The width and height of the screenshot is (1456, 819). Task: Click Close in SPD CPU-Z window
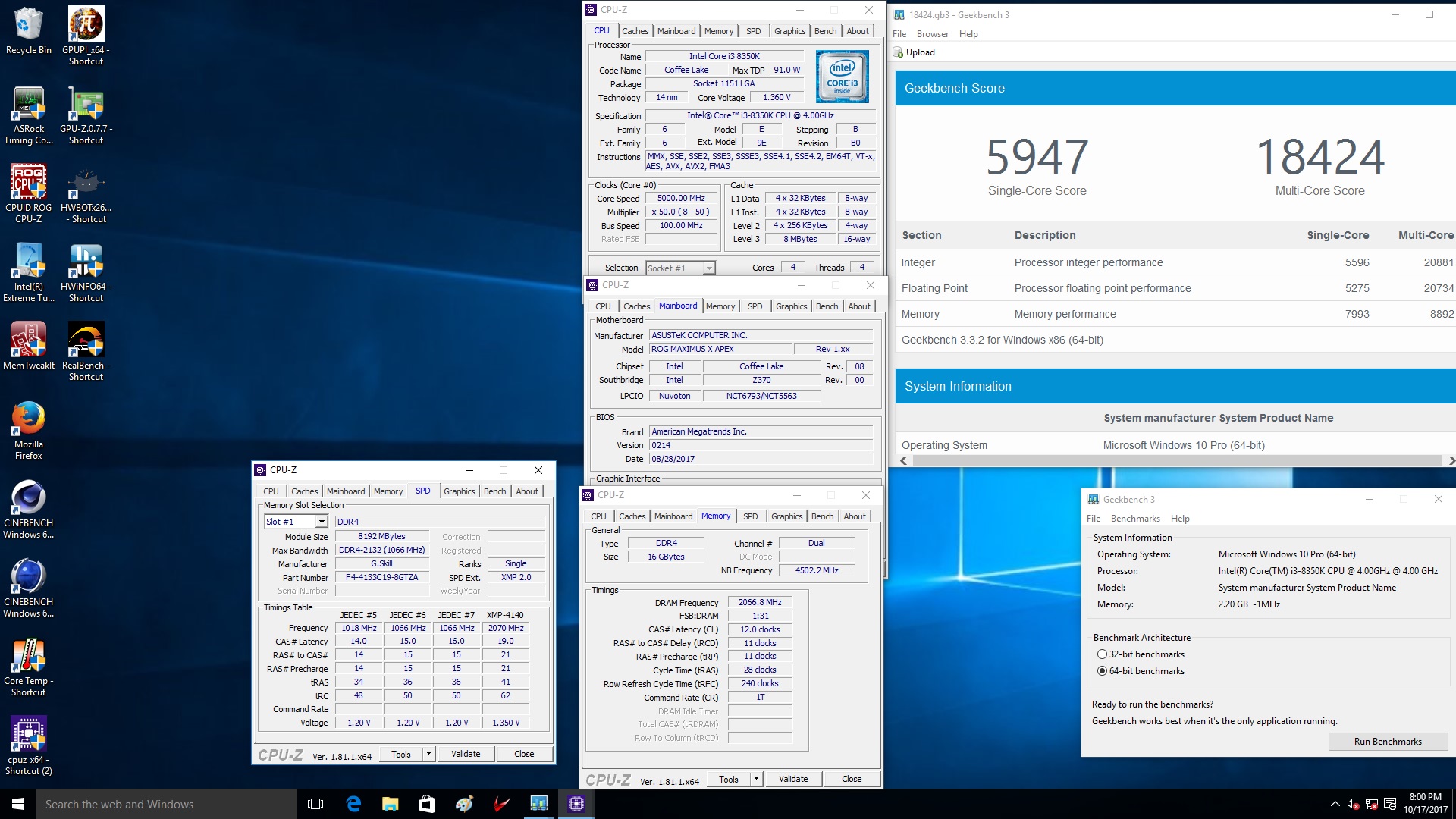[x=524, y=754]
